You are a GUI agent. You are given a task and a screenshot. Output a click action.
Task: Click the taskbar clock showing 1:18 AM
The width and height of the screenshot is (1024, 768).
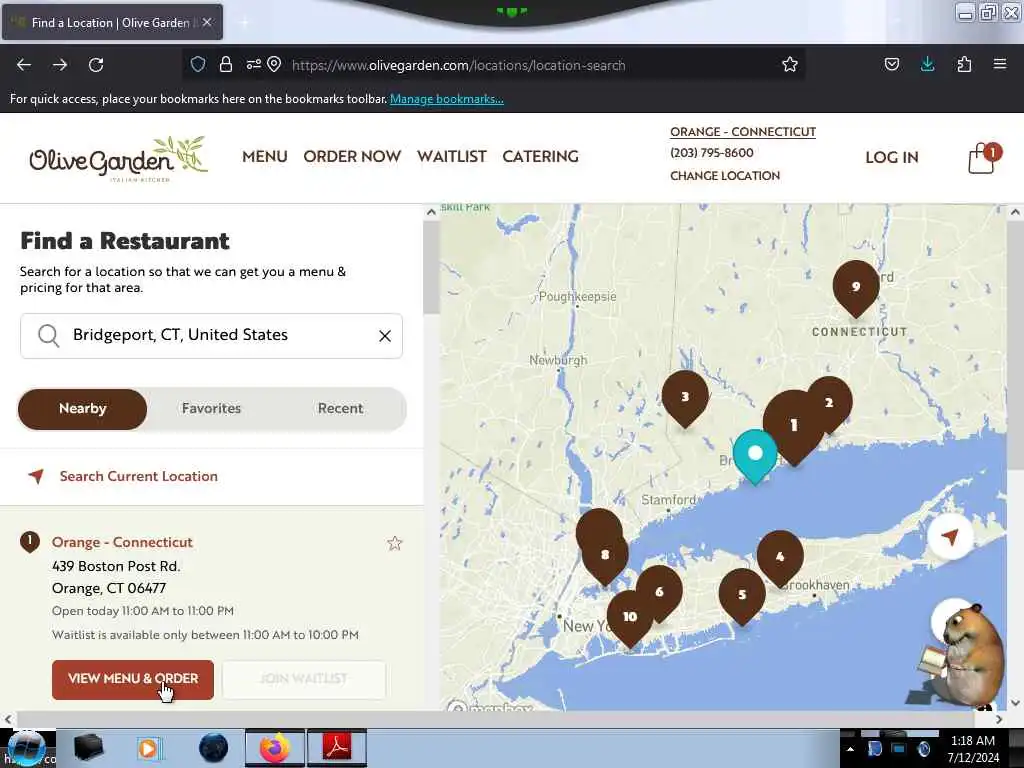[x=973, y=749]
